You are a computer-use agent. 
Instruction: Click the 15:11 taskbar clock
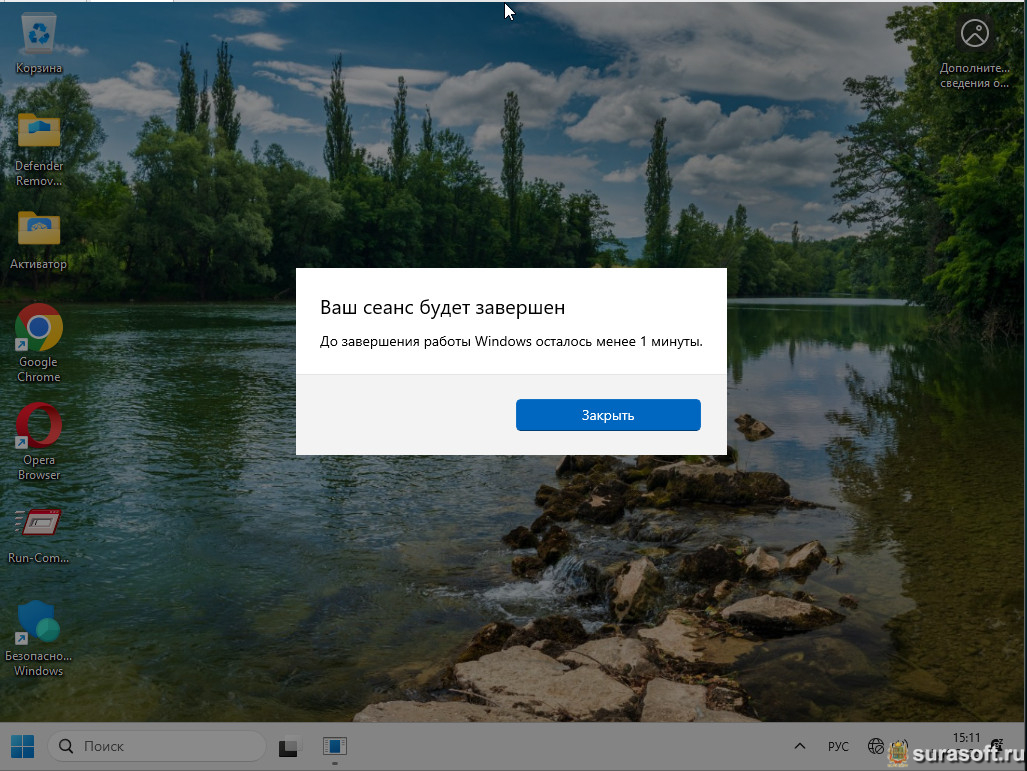click(966, 738)
